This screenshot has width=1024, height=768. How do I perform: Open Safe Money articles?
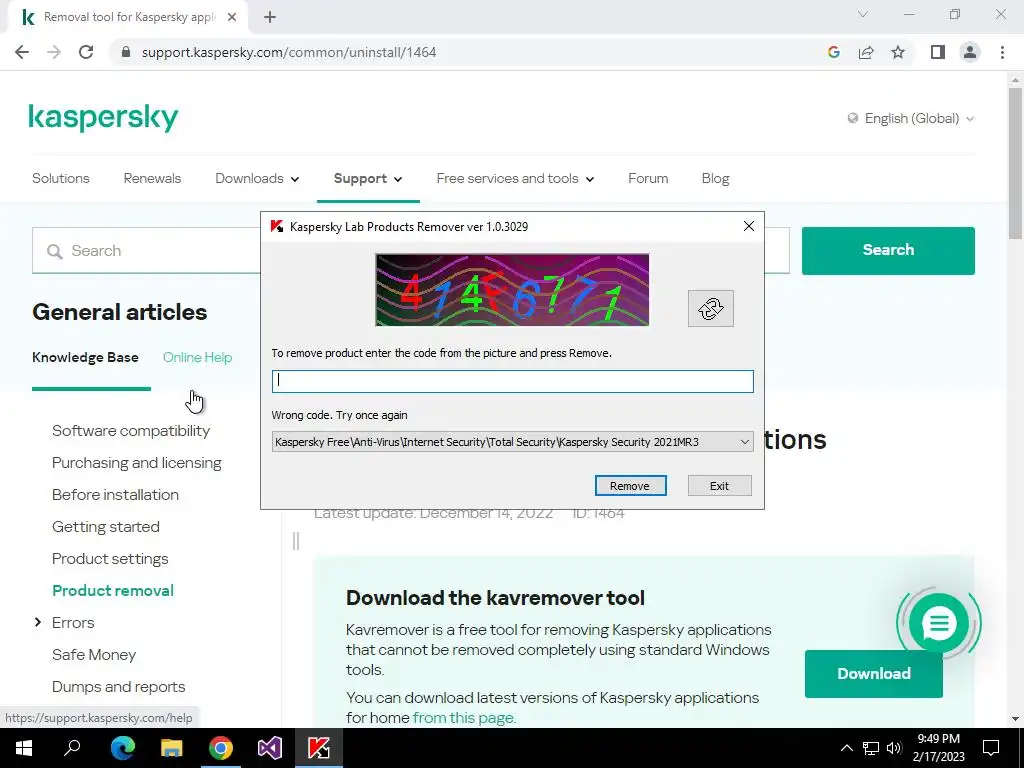click(x=93, y=654)
